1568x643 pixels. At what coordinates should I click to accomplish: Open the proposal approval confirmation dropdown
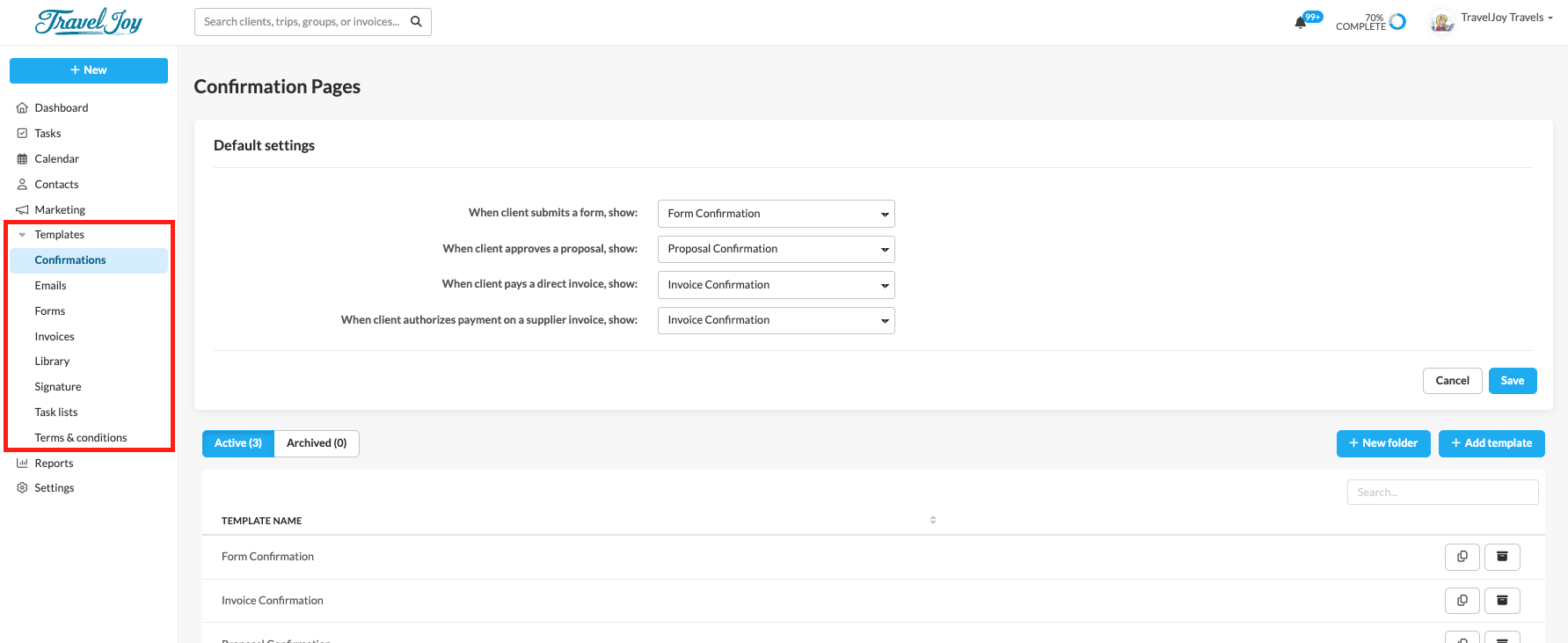tap(777, 249)
